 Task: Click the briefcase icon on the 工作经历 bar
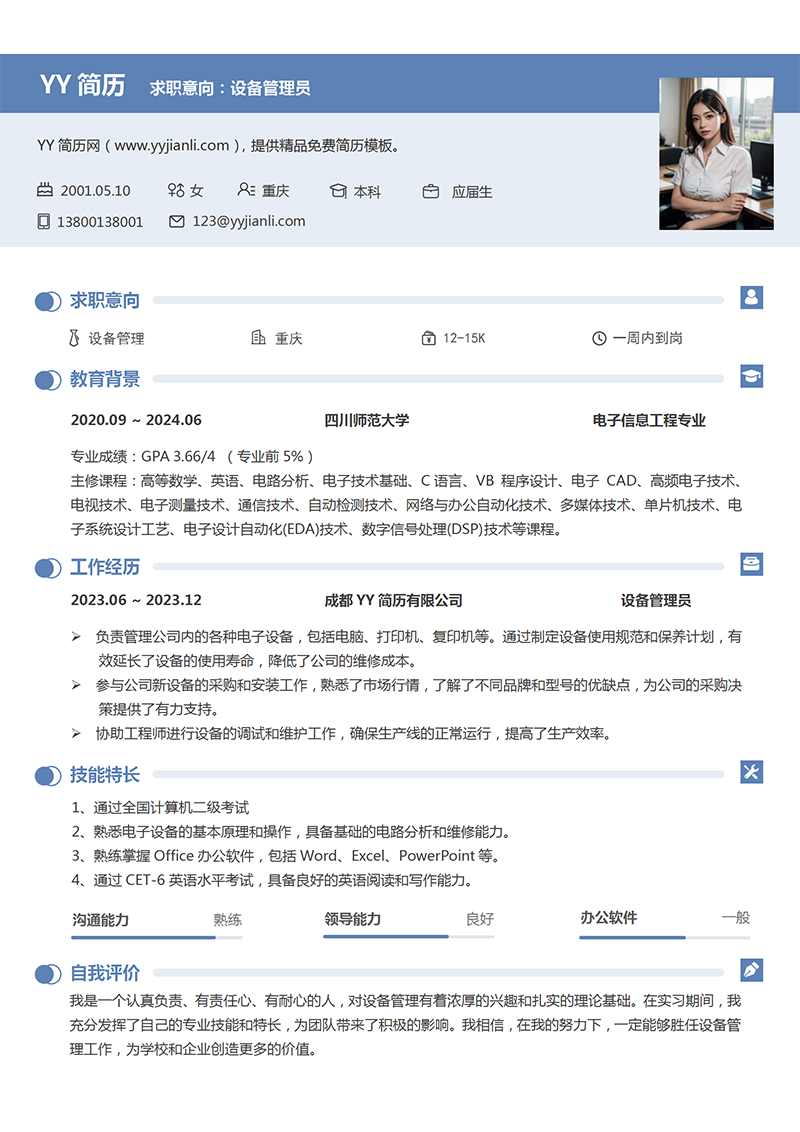pos(751,562)
